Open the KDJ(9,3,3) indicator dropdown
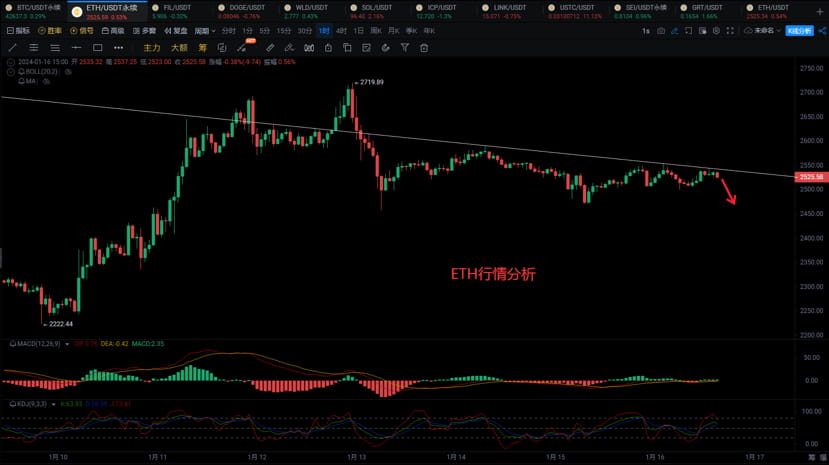 coord(53,404)
